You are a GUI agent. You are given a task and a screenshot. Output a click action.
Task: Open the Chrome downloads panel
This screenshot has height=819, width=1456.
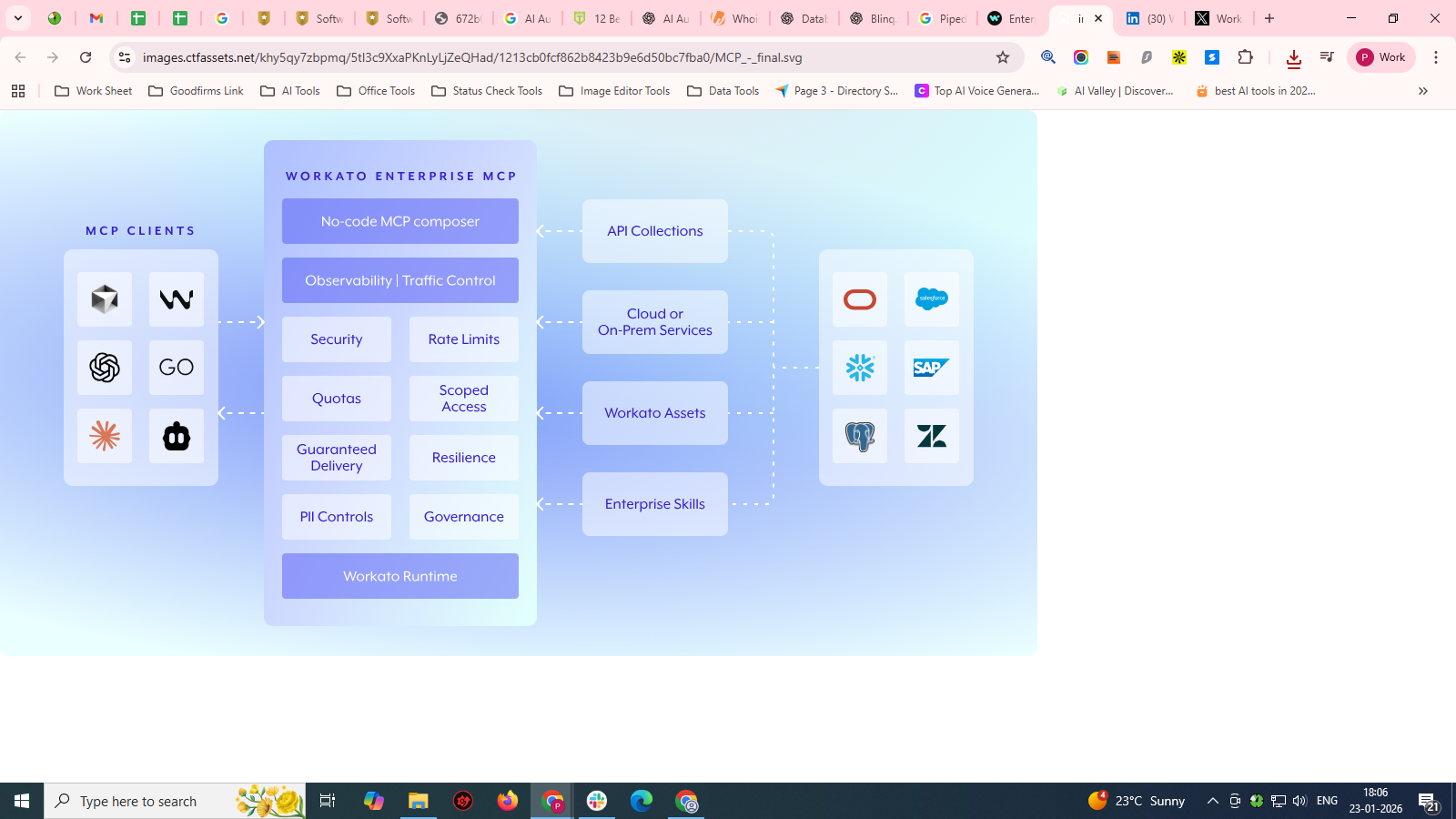coord(1293,58)
